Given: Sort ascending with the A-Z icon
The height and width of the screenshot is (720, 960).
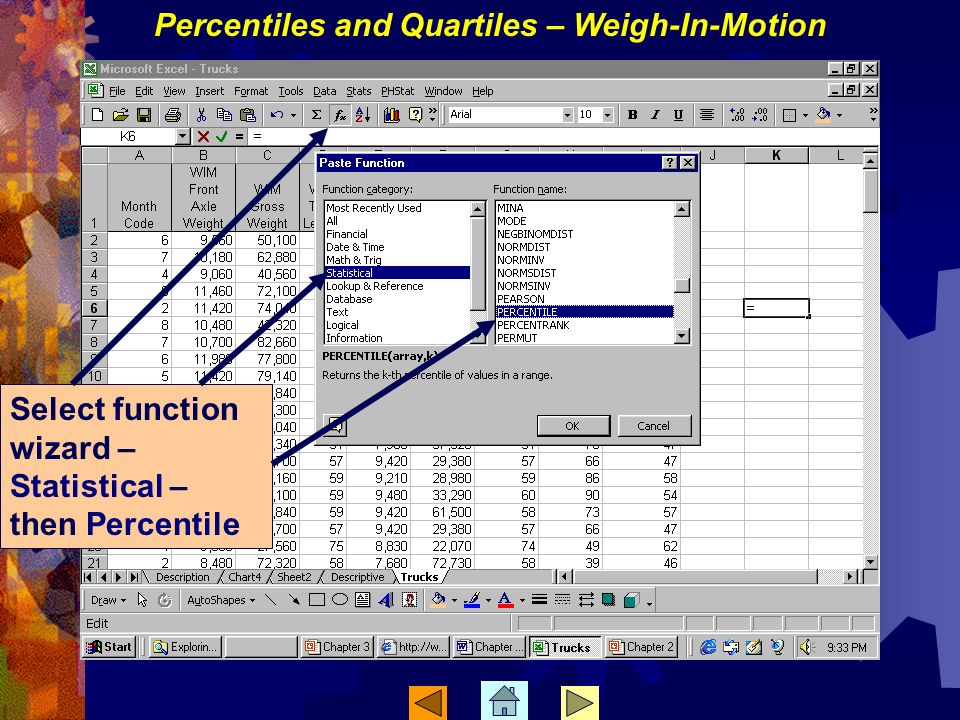Looking at the screenshot, I should coord(362,114).
